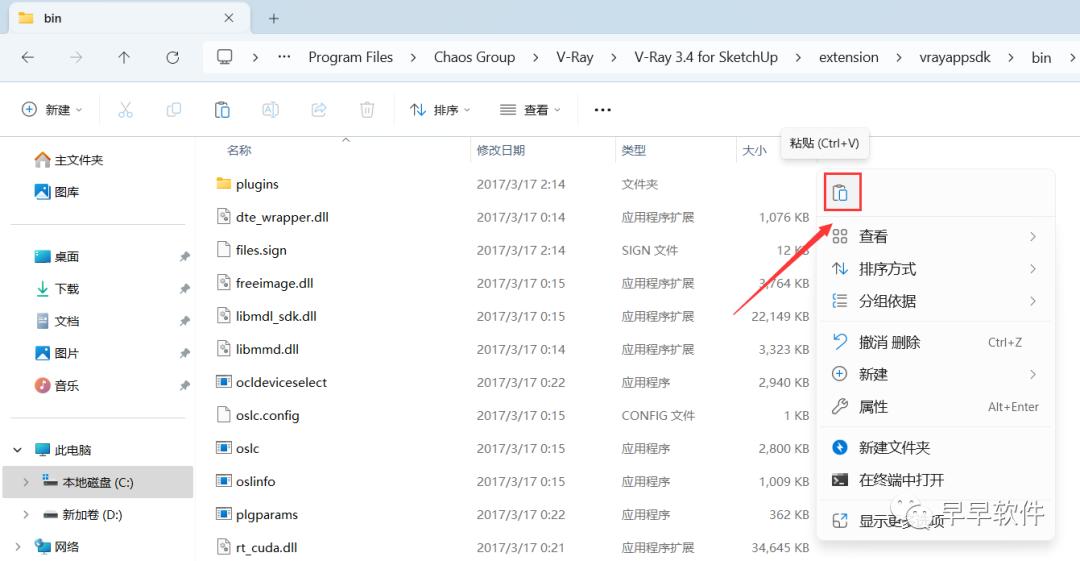This screenshot has width=1080, height=561.
Task: Unpin 文档 using its pin icon
Action: [185, 321]
